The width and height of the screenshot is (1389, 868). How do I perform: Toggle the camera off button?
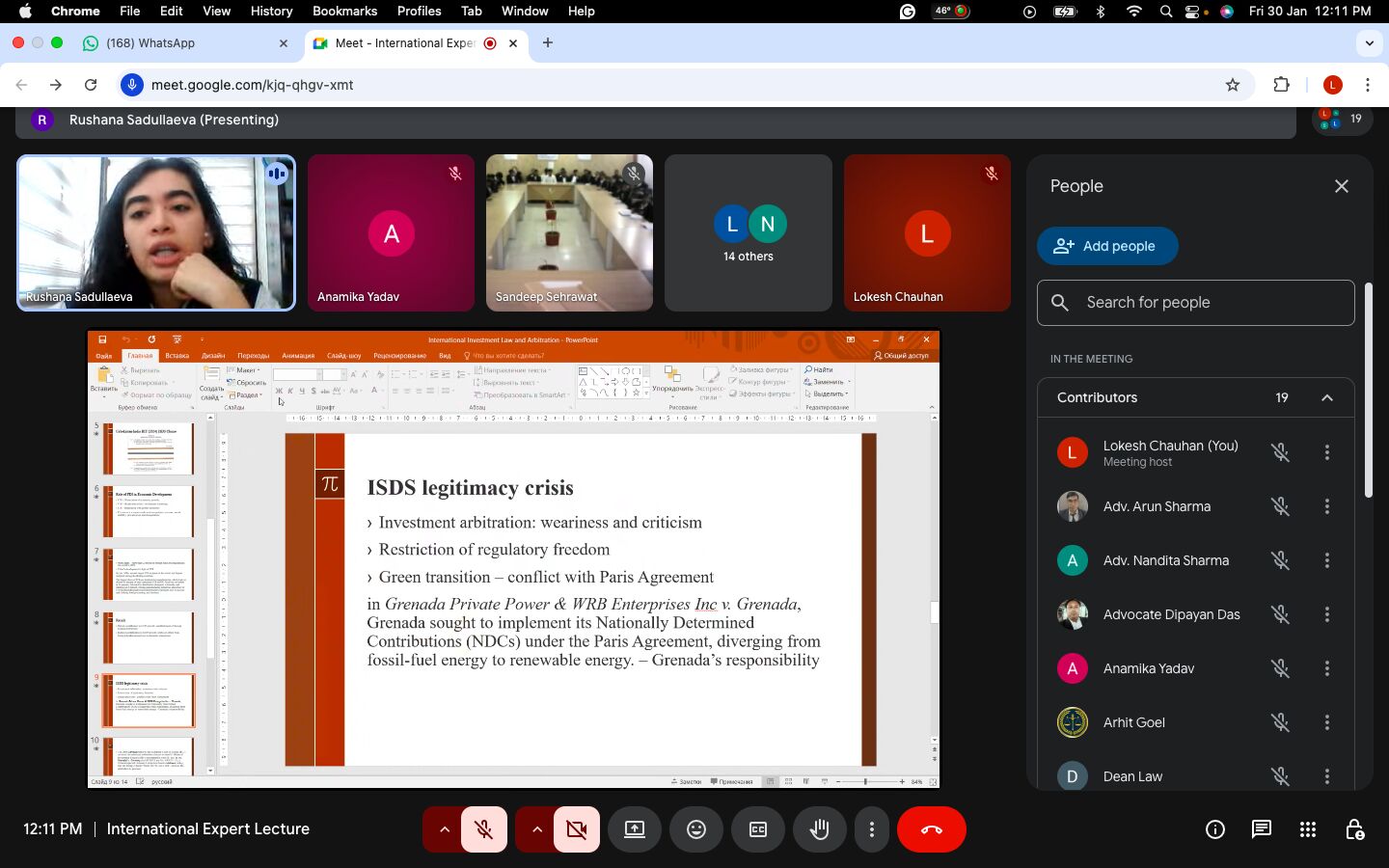click(x=577, y=829)
